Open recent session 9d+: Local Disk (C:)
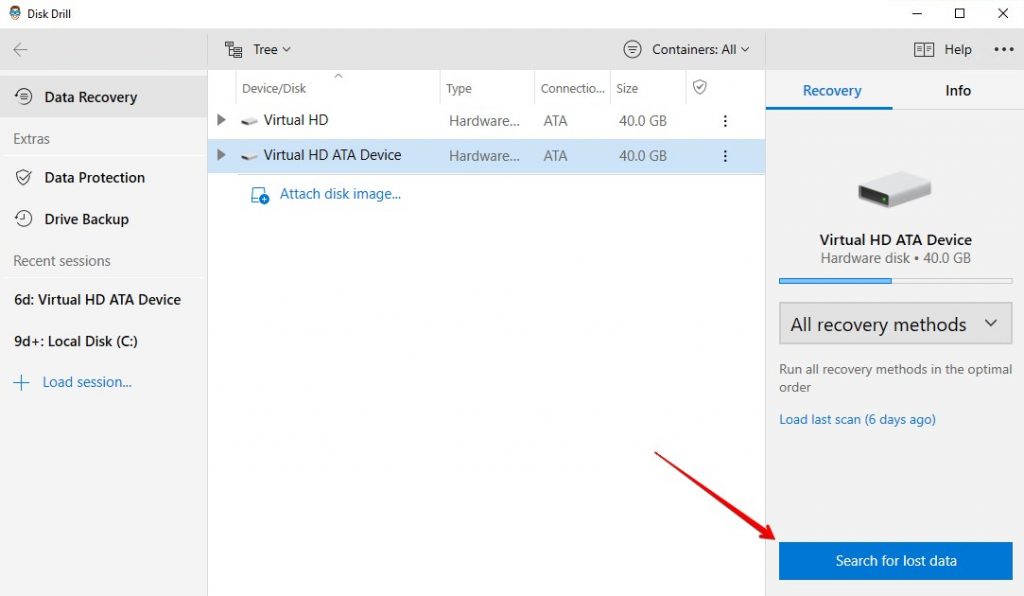This screenshot has width=1024, height=596. point(74,341)
